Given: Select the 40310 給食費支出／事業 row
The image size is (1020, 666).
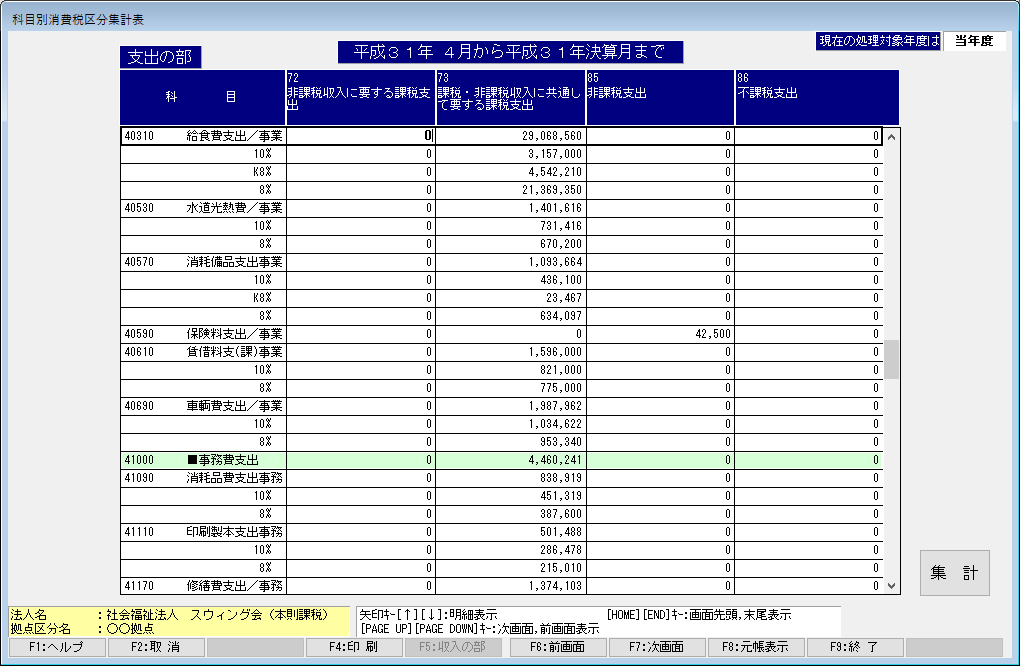Looking at the screenshot, I should [x=203, y=136].
